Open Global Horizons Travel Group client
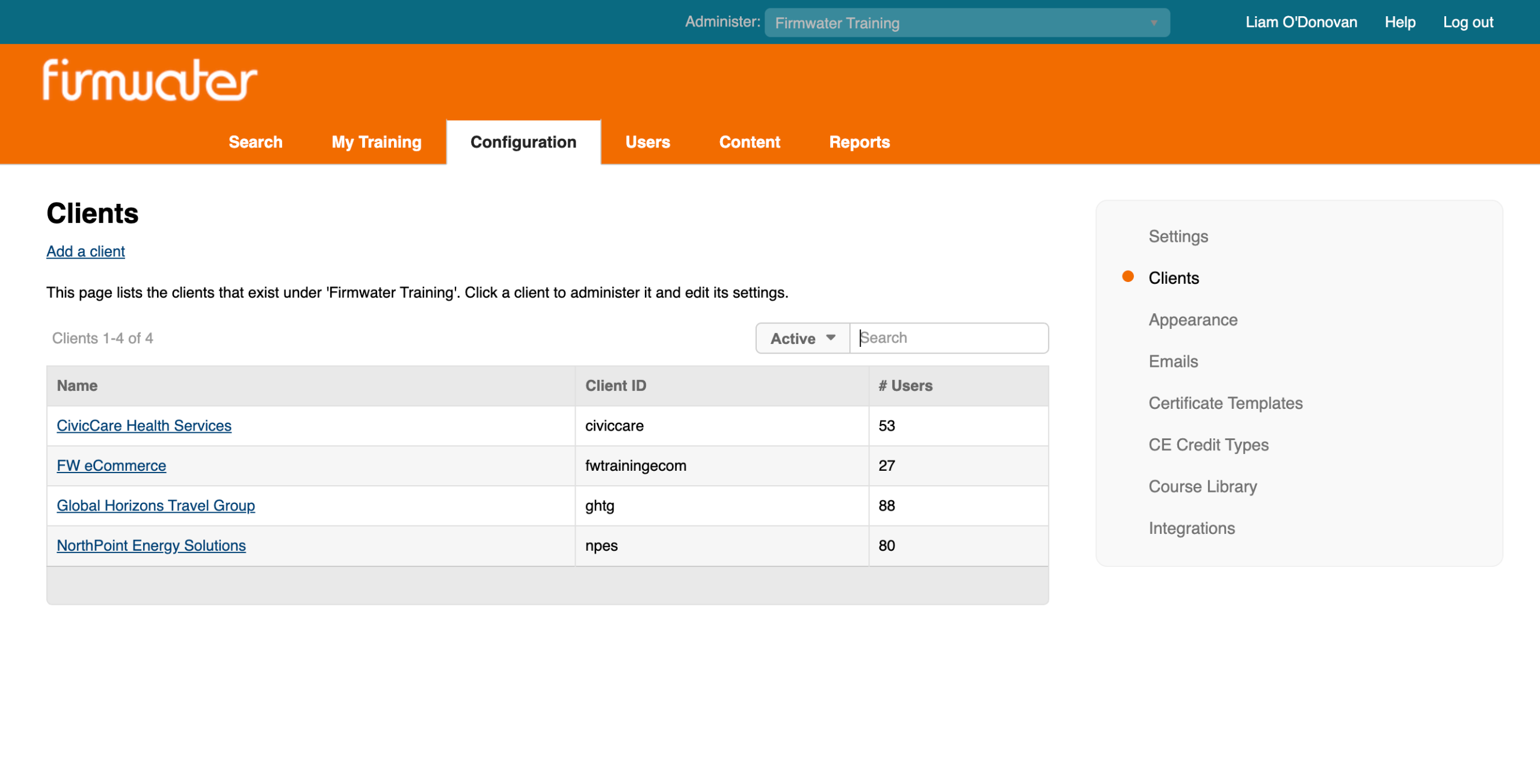The height and width of the screenshot is (784, 1540). 156,506
